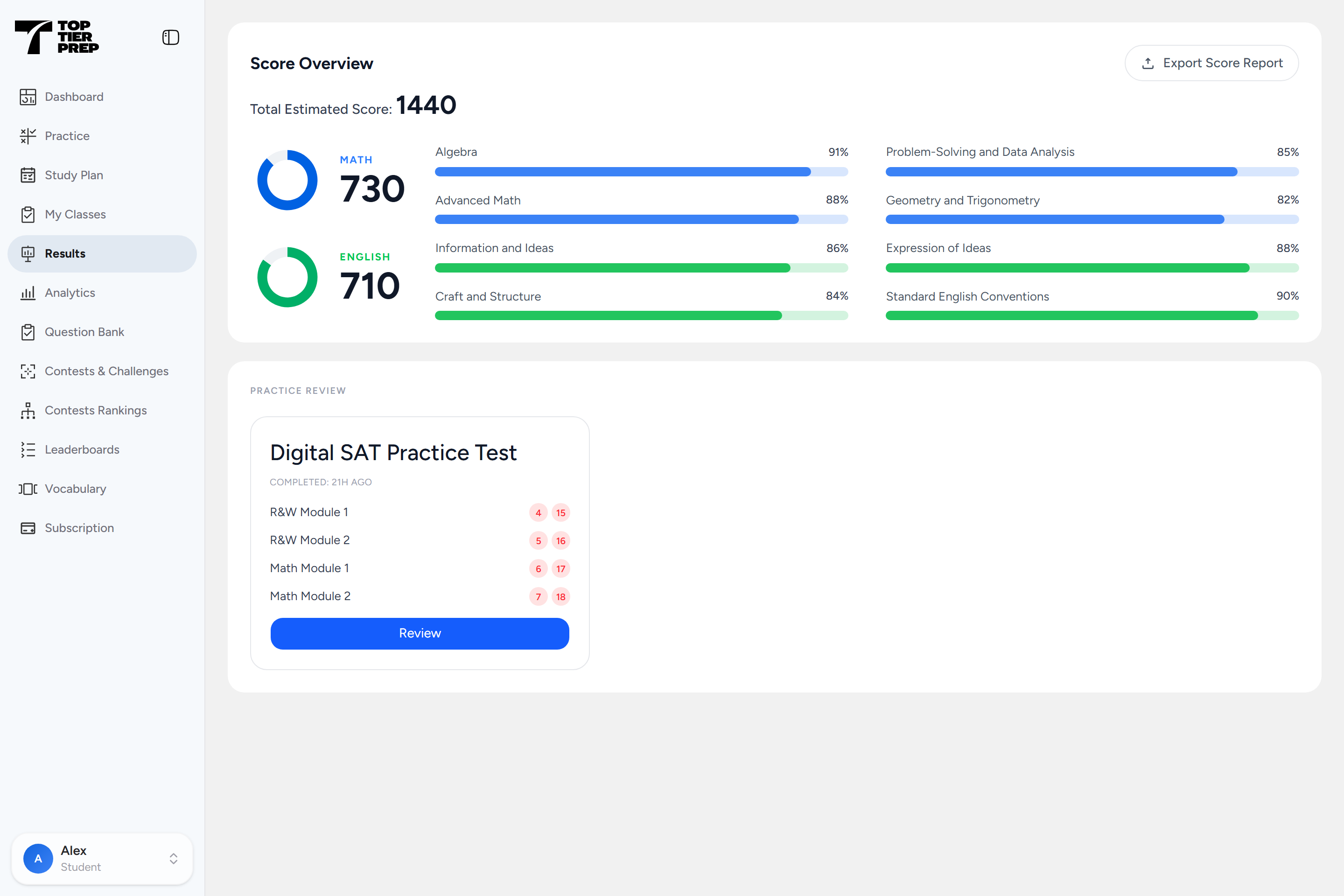Click the Subscription card icon
Image resolution: width=1344 pixels, height=896 pixels.
28,528
